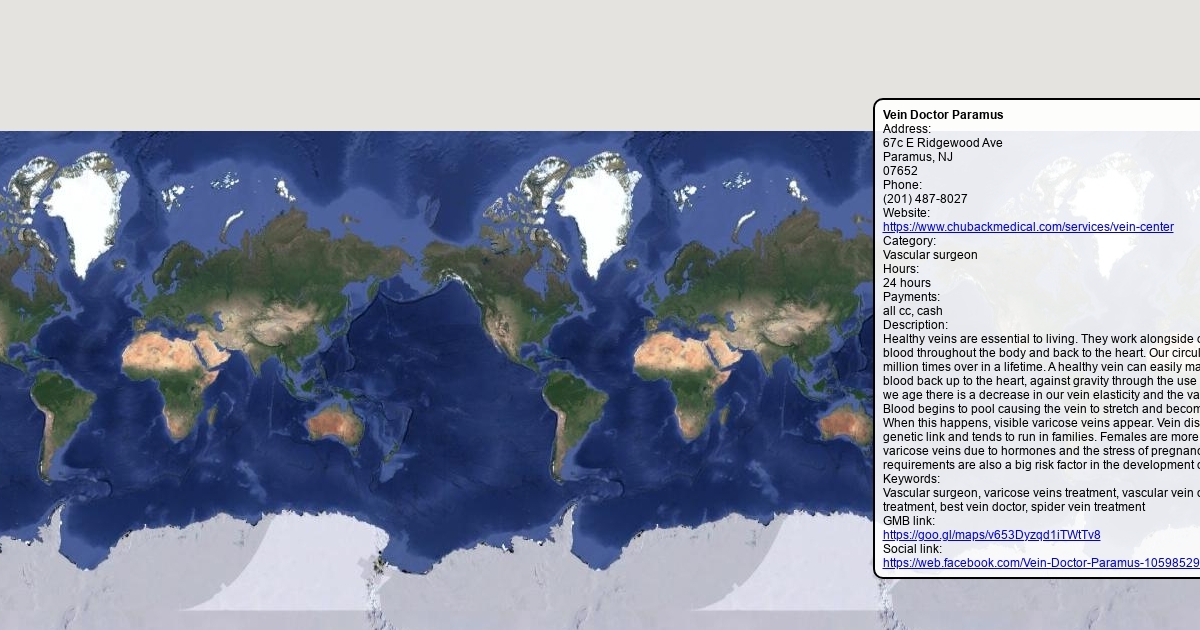Click the 'all cc, cash' payments text

pos(912,311)
